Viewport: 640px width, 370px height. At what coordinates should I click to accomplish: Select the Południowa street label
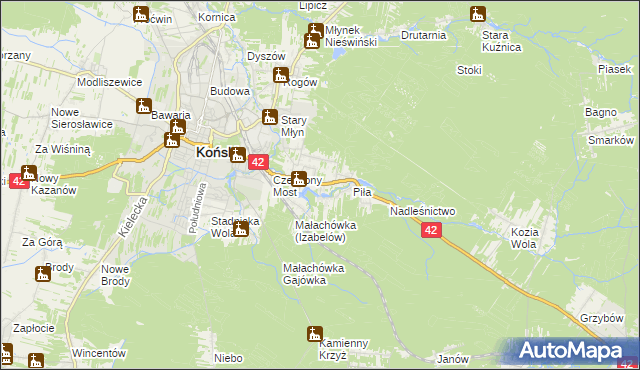pyautogui.click(x=198, y=208)
